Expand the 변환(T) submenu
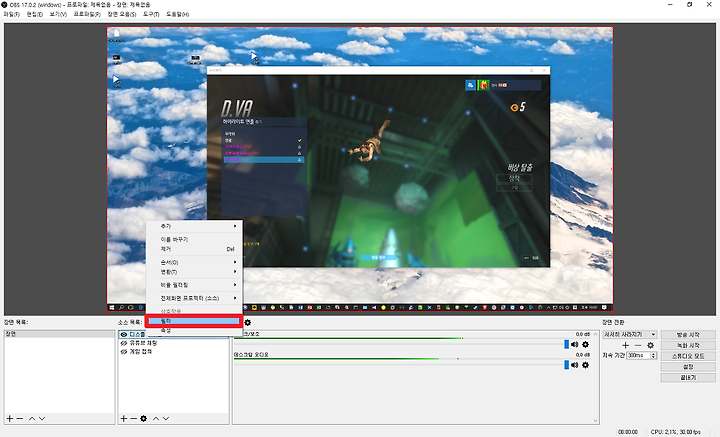Image resolution: width=720 pixels, height=437 pixels. tap(194, 272)
